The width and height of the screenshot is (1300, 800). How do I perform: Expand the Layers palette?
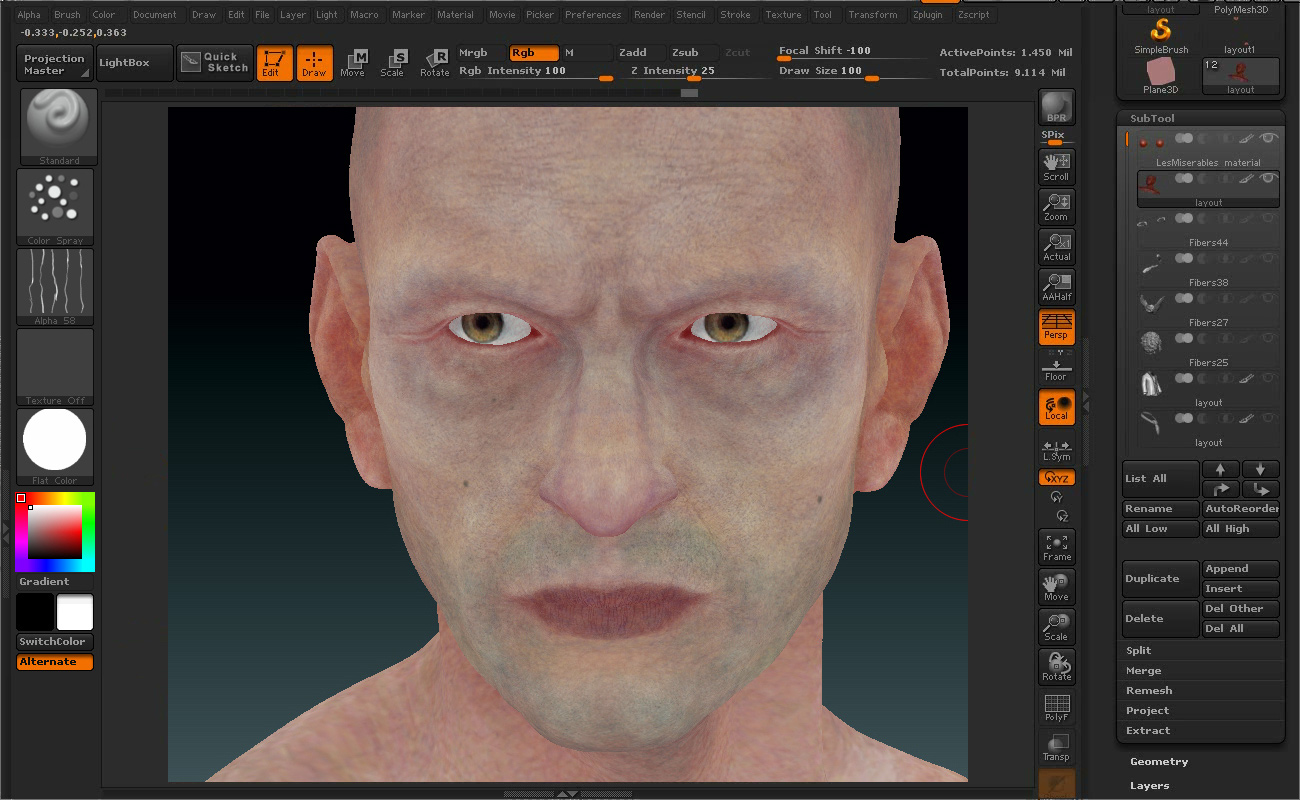[1149, 786]
